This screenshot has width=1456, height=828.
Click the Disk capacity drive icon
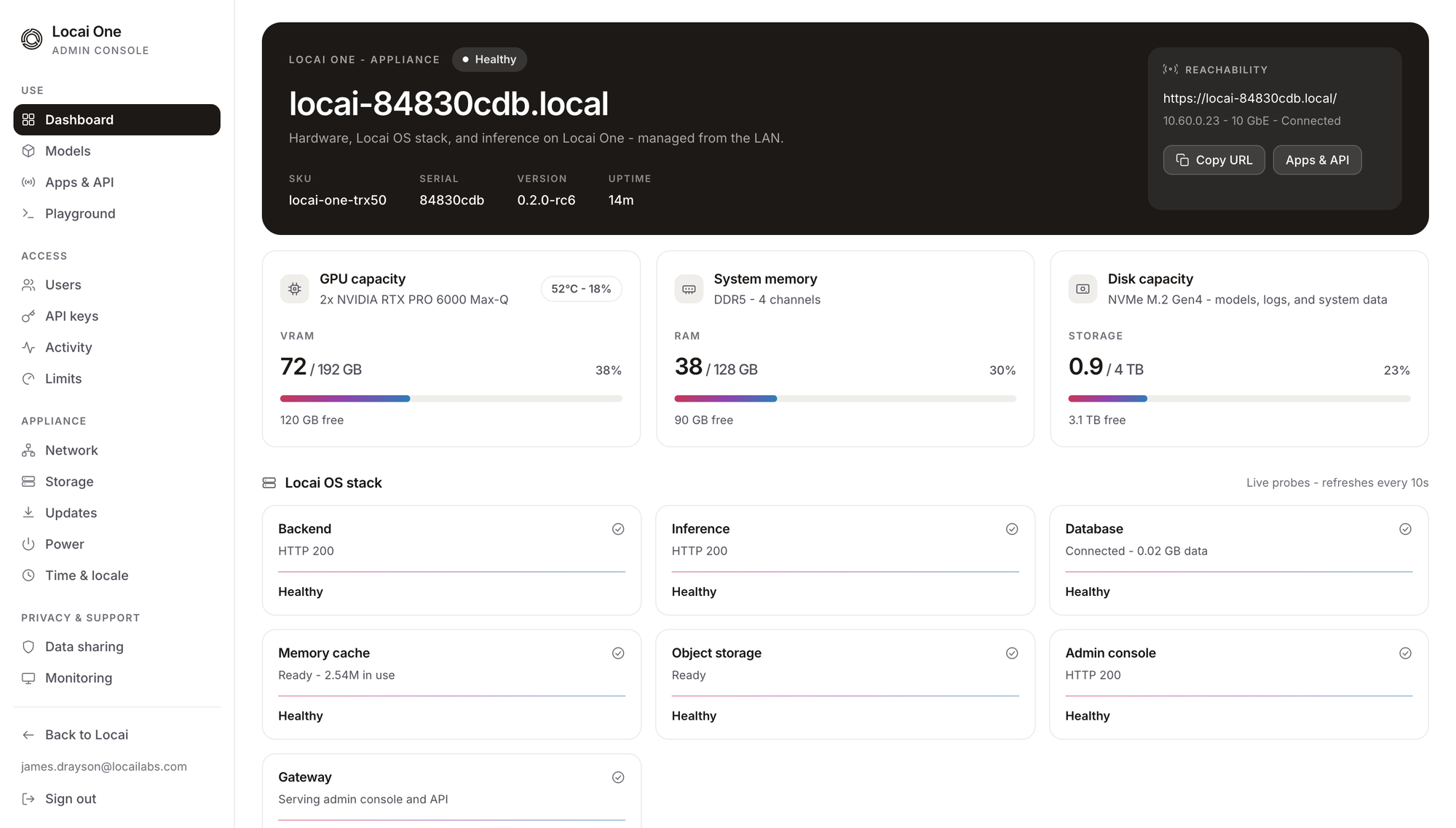1083,289
